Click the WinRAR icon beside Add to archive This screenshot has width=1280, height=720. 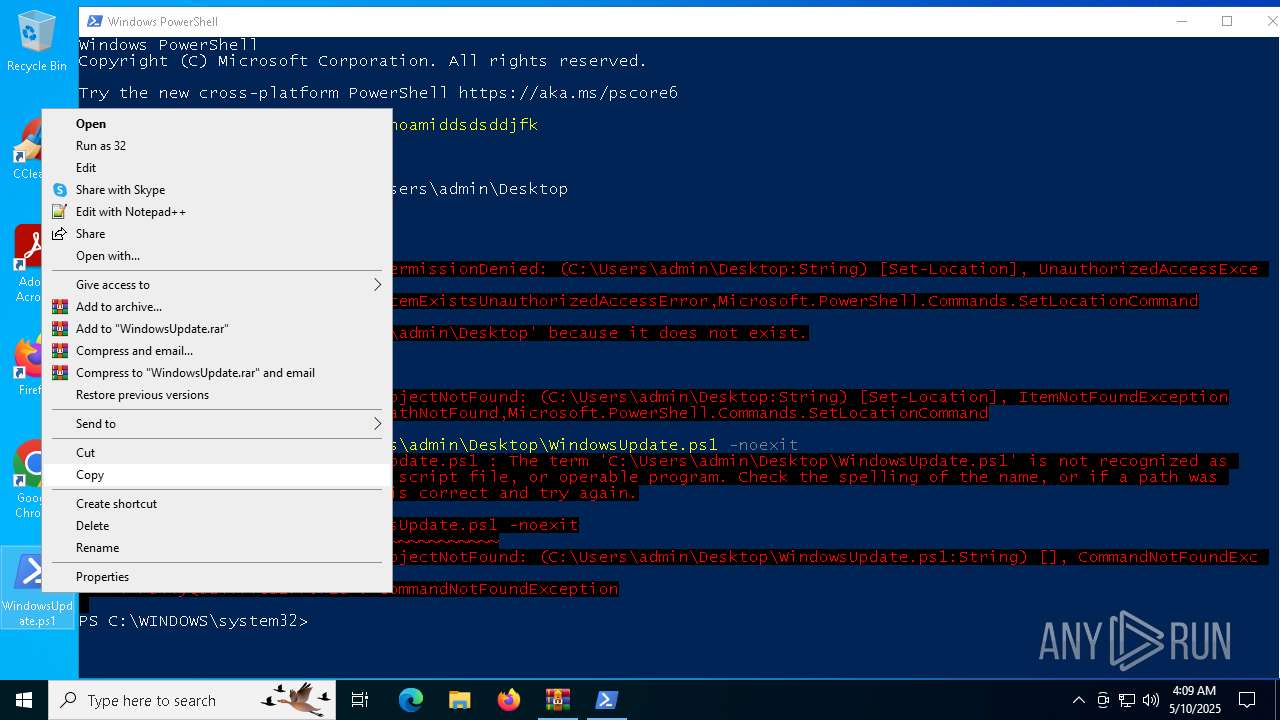coord(60,307)
